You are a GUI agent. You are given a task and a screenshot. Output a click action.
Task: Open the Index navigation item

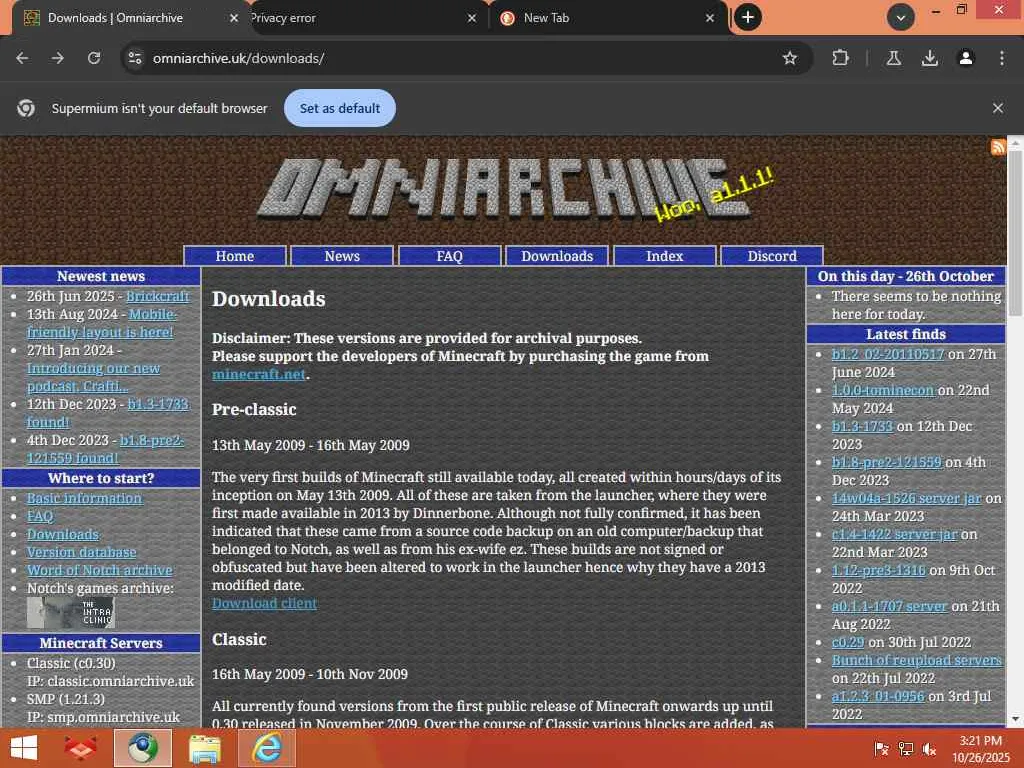pos(664,256)
